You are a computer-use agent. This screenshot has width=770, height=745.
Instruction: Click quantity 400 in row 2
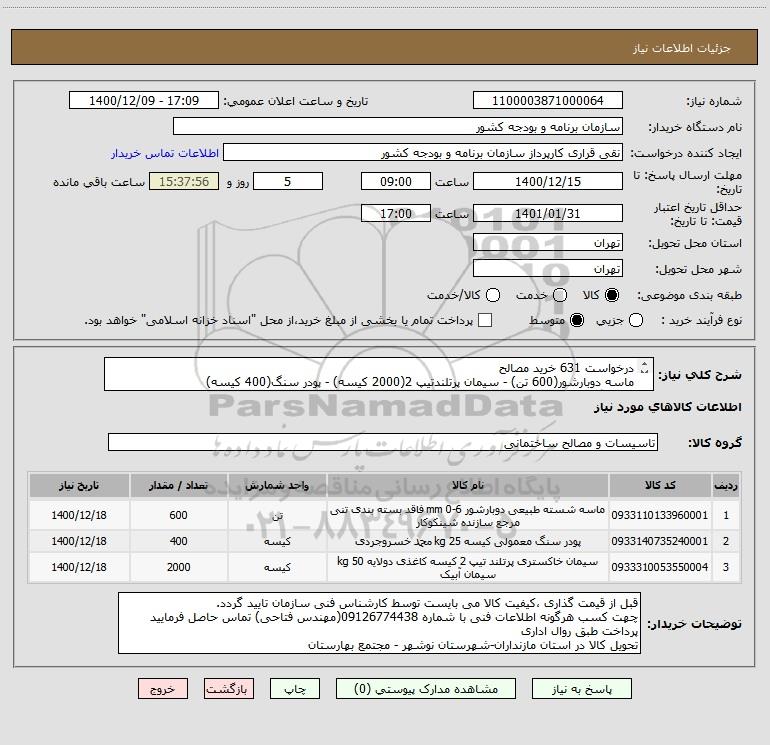[178, 541]
